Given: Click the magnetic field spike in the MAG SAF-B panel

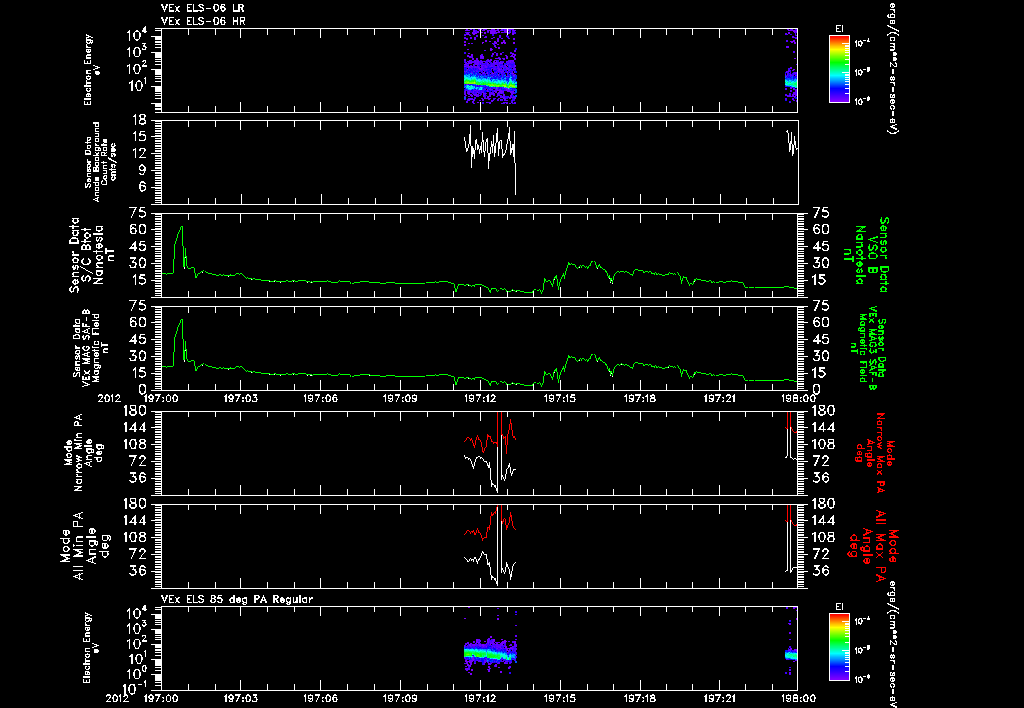Looking at the screenshot, I should tap(182, 321).
